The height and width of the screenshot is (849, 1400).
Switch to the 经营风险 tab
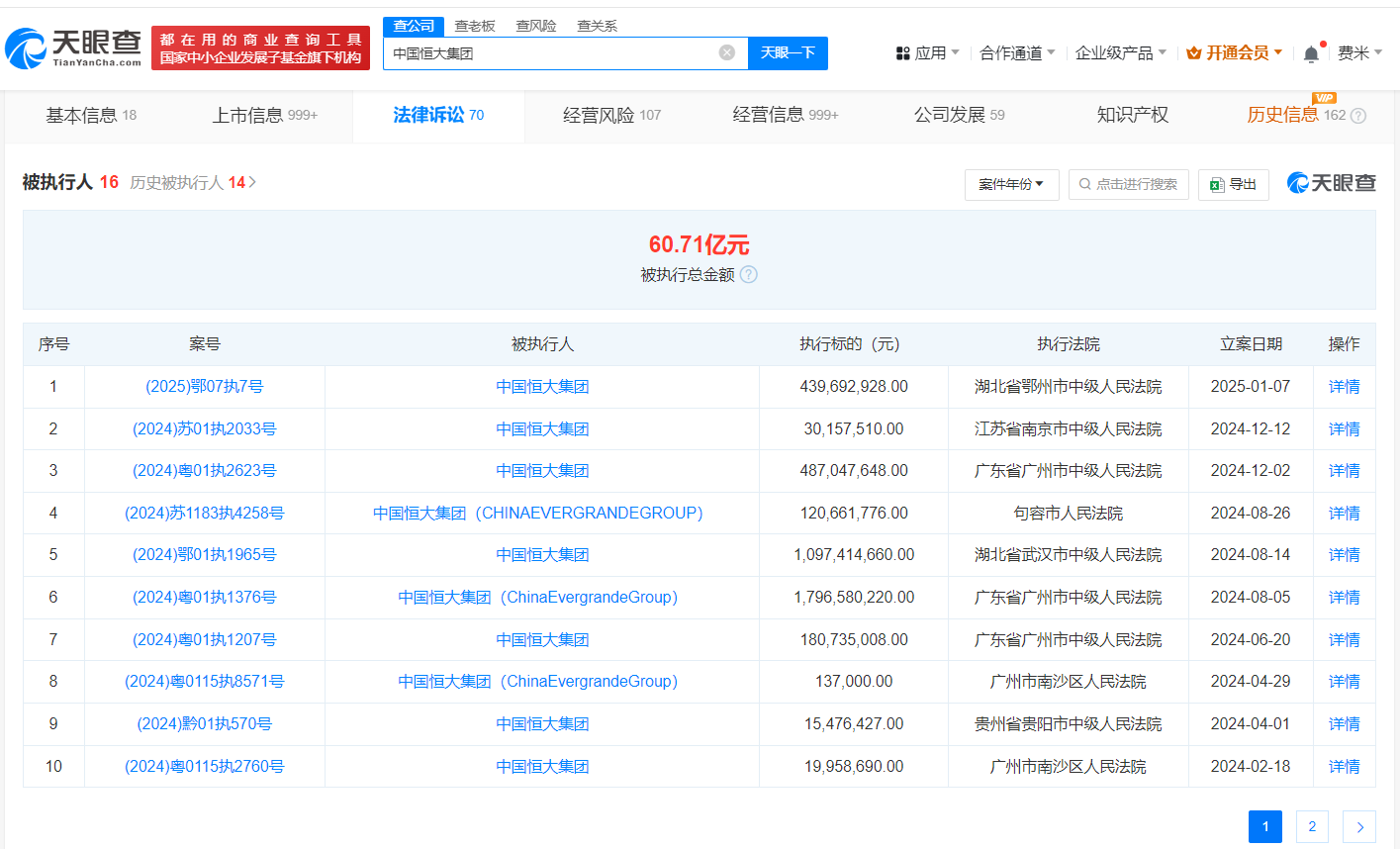pyautogui.click(x=610, y=116)
